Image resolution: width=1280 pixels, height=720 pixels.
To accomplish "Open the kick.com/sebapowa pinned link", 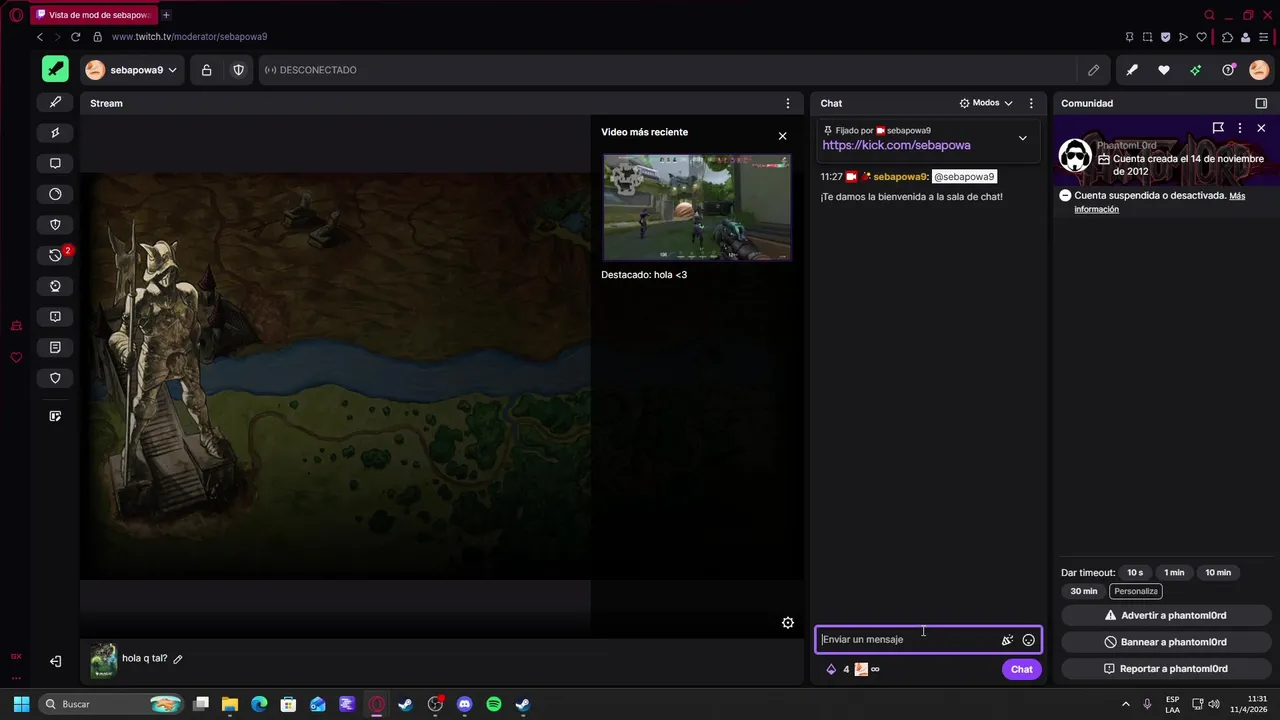I will coord(896,145).
